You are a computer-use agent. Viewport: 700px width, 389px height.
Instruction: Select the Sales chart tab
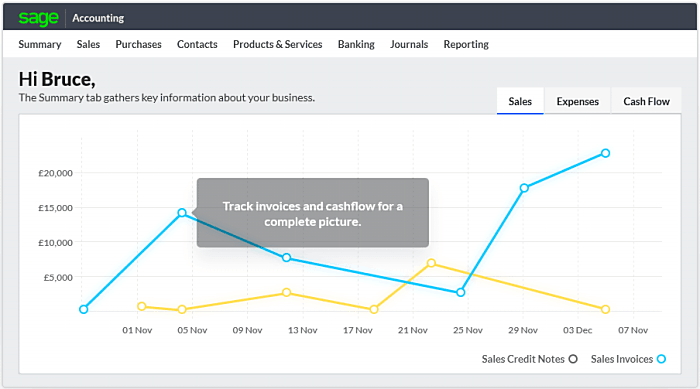(520, 101)
